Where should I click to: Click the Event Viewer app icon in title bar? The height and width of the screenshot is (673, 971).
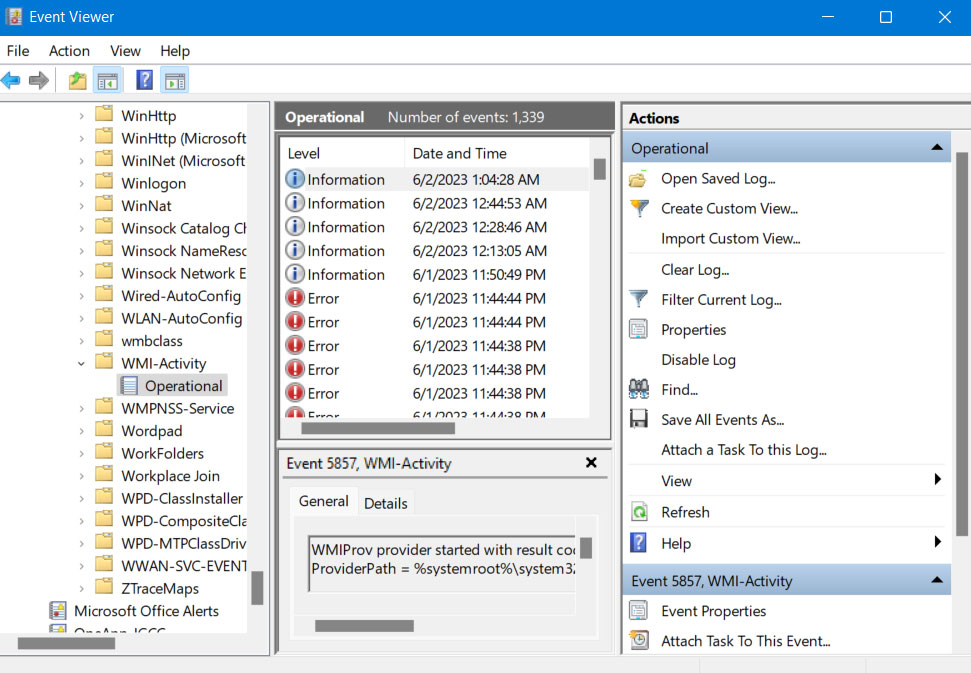click(14, 17)
